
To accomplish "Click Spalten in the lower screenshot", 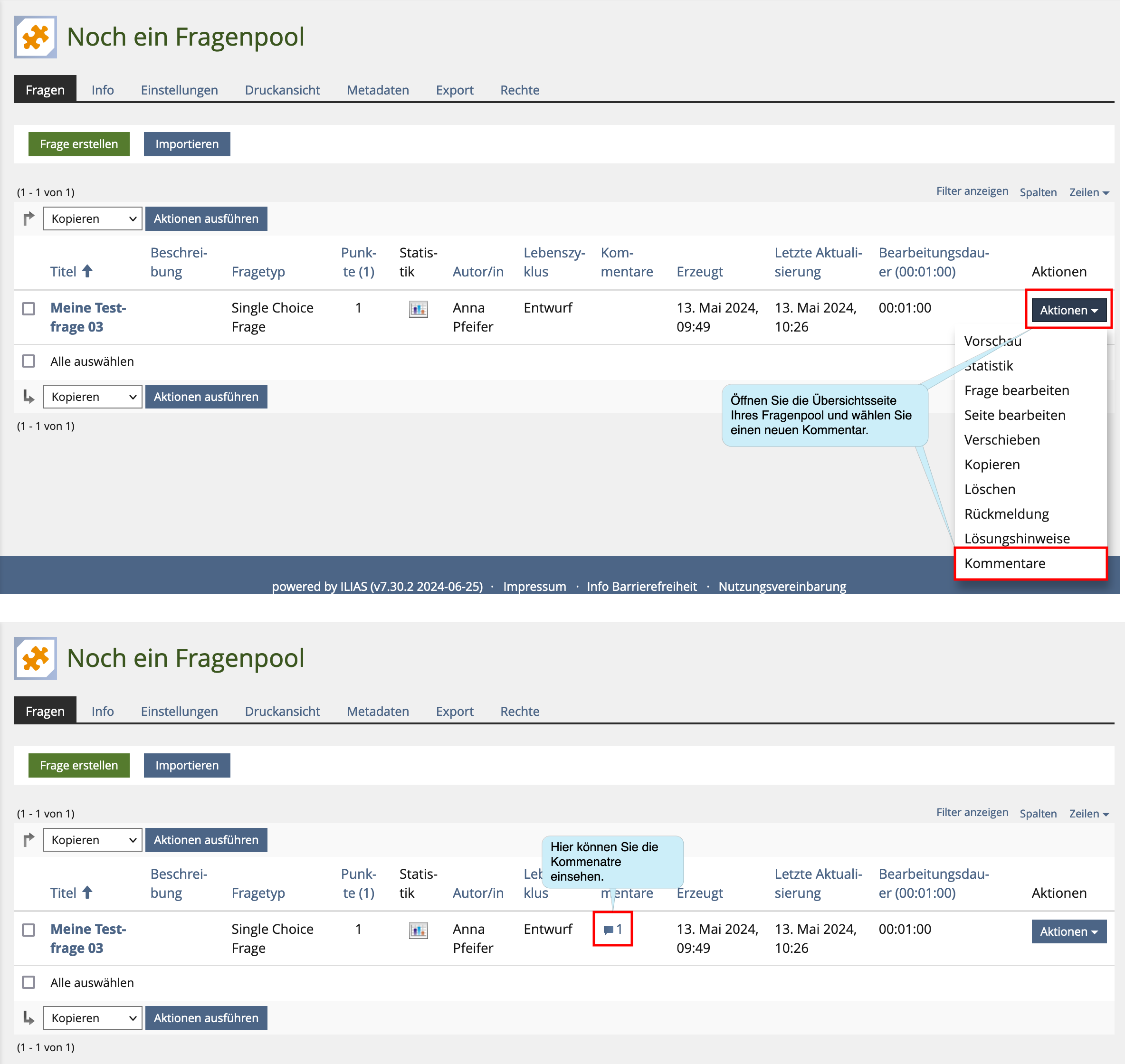I will [x=1038, y=813].
